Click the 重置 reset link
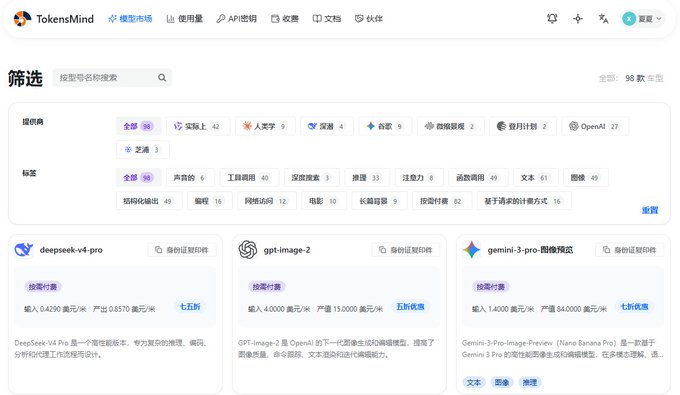 [650, 210]
